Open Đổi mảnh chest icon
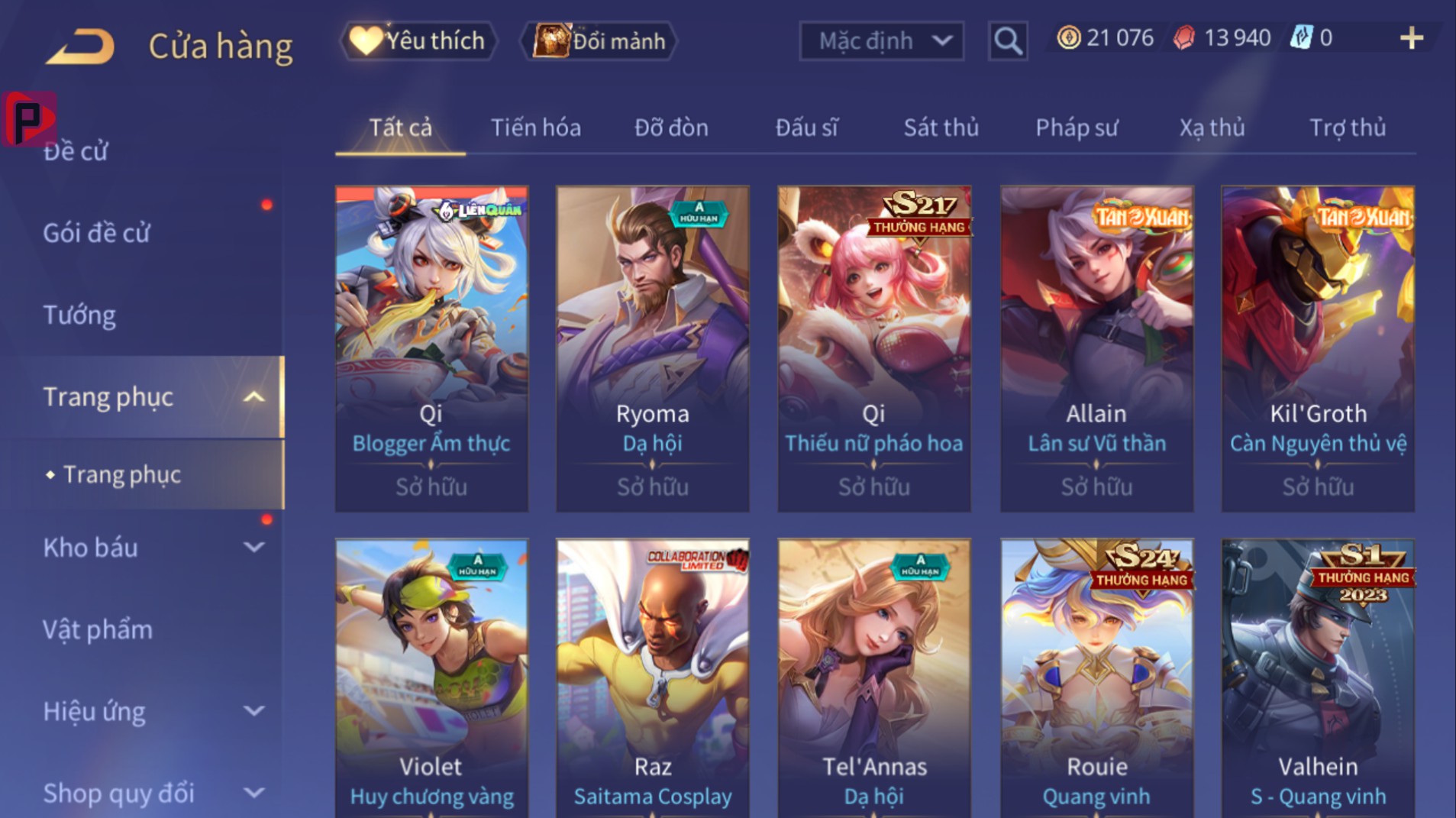1456x818 pixels. (552, 40)
